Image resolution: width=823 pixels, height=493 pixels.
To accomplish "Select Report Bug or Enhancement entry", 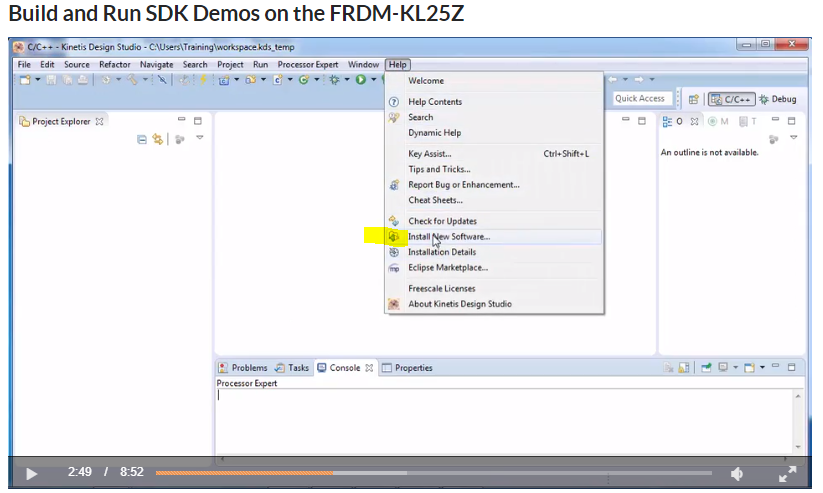I will tap(494, 185).
